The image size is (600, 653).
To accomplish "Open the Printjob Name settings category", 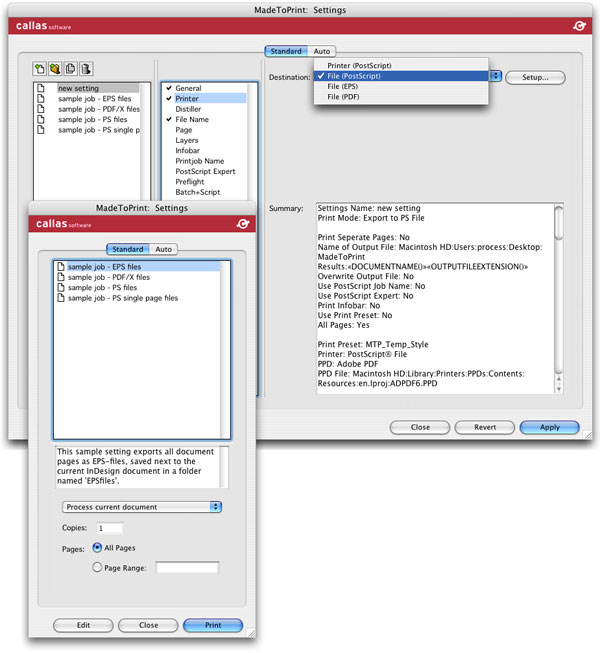I will tap(199, 161).
